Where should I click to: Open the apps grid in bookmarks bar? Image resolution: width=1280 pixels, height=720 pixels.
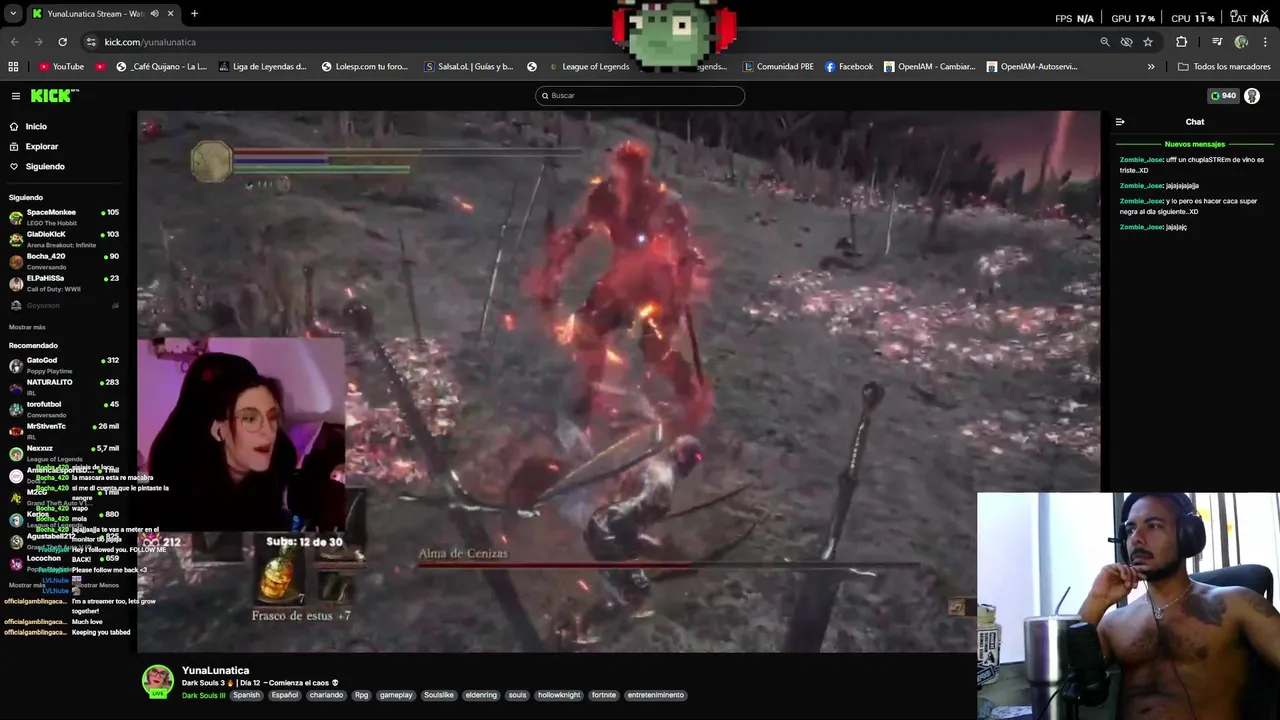pyautogui.click(x=13, y=67)
